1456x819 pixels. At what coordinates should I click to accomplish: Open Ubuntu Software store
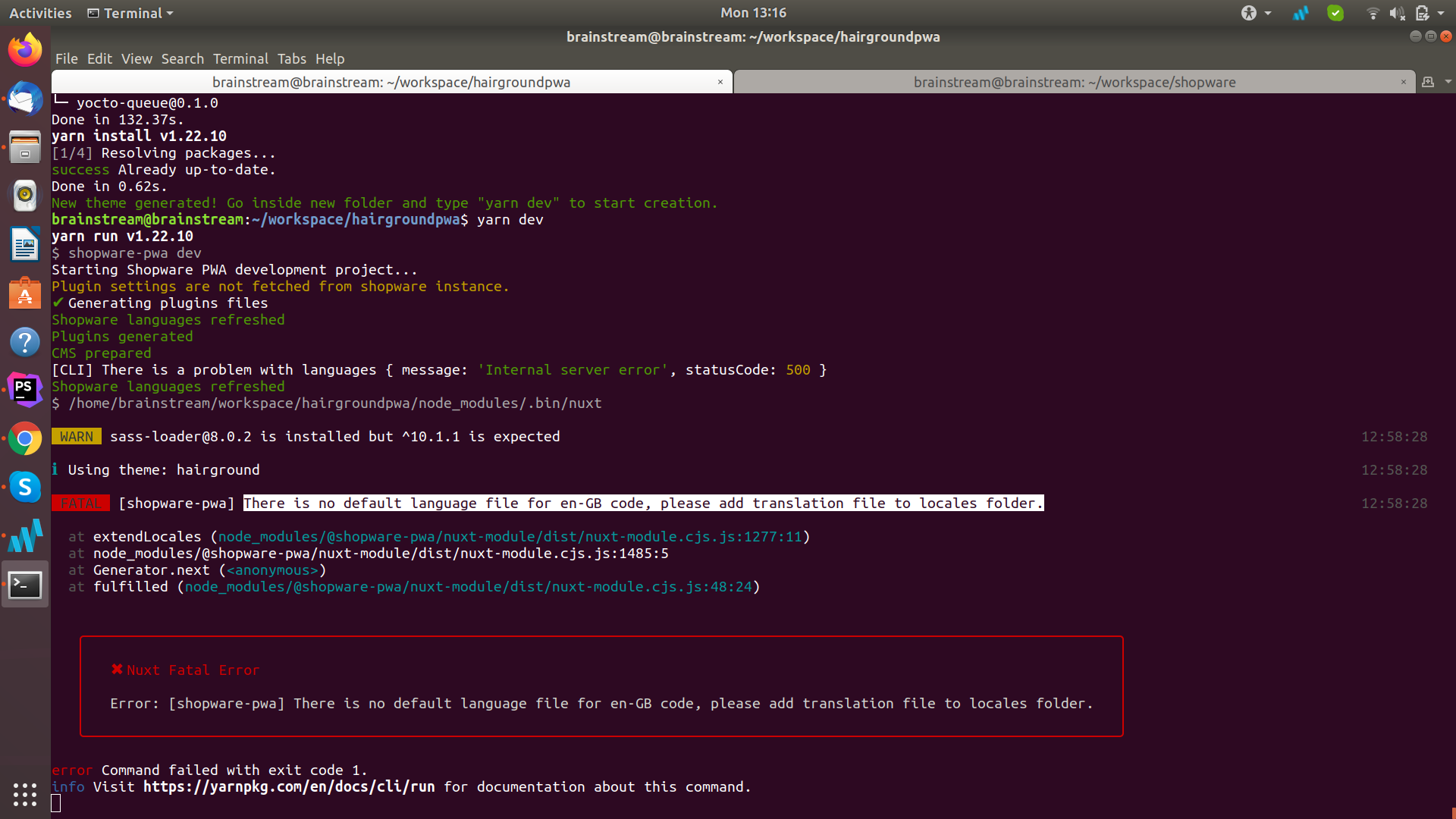pos(25,293)
